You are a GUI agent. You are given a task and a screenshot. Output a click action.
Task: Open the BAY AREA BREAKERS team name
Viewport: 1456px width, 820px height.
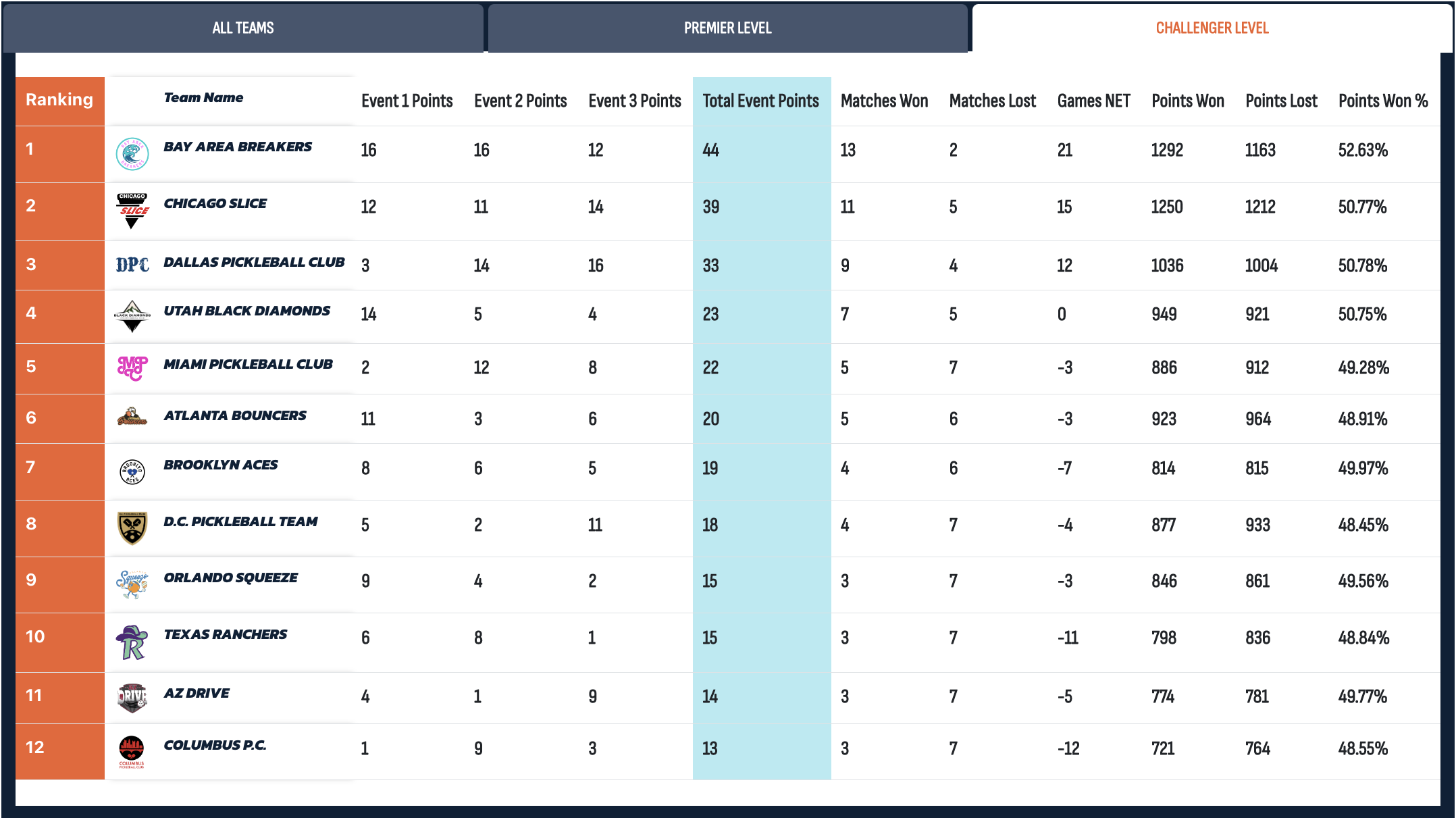[238, 147]
